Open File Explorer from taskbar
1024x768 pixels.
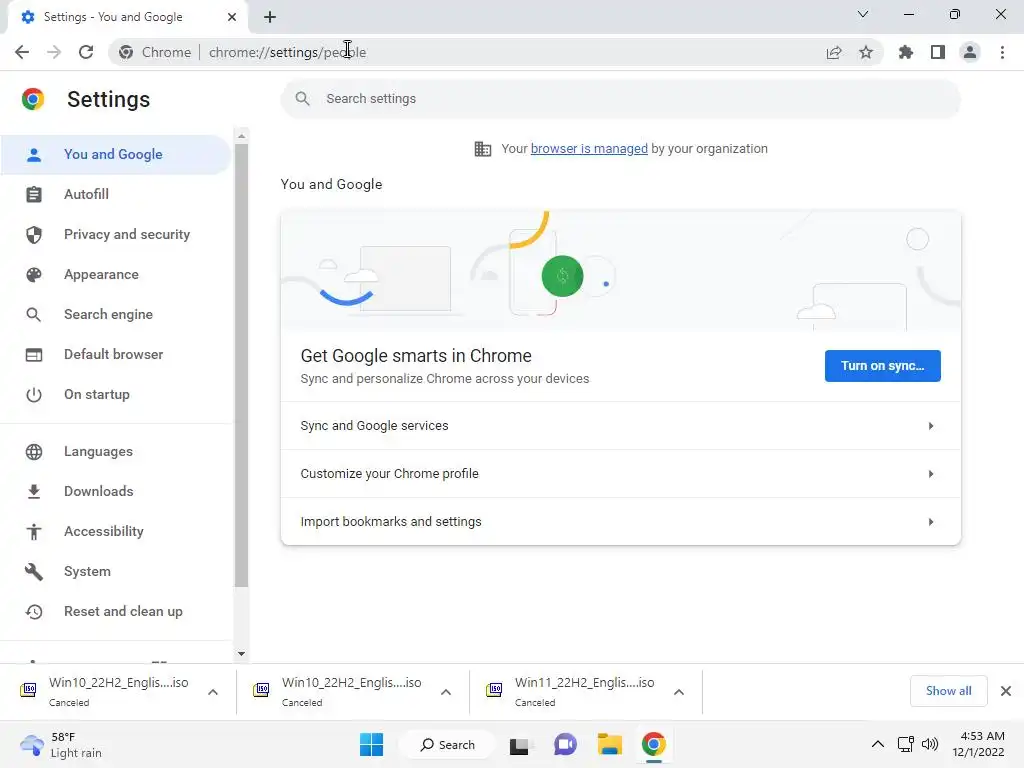click(x=609, y=744)
